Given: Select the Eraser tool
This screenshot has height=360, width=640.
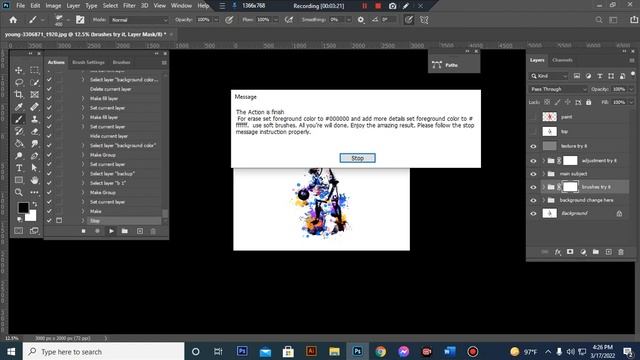Looking at the screenshot, I should coord(35,131).
